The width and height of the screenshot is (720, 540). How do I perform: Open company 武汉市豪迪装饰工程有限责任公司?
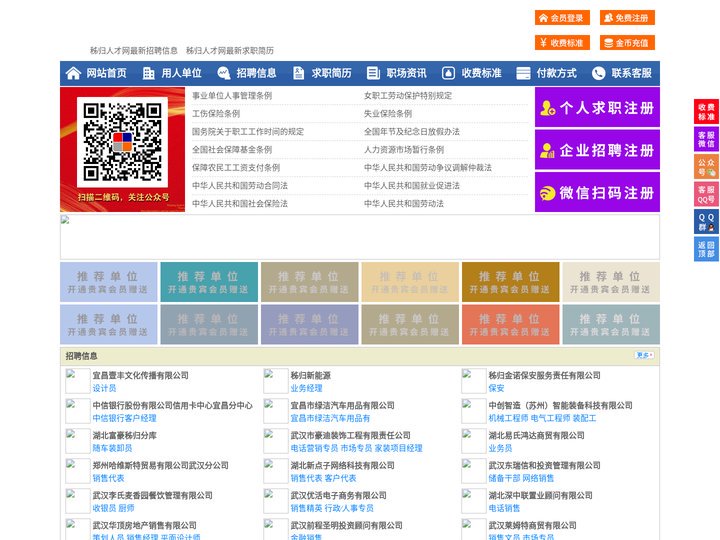(350, 435)
